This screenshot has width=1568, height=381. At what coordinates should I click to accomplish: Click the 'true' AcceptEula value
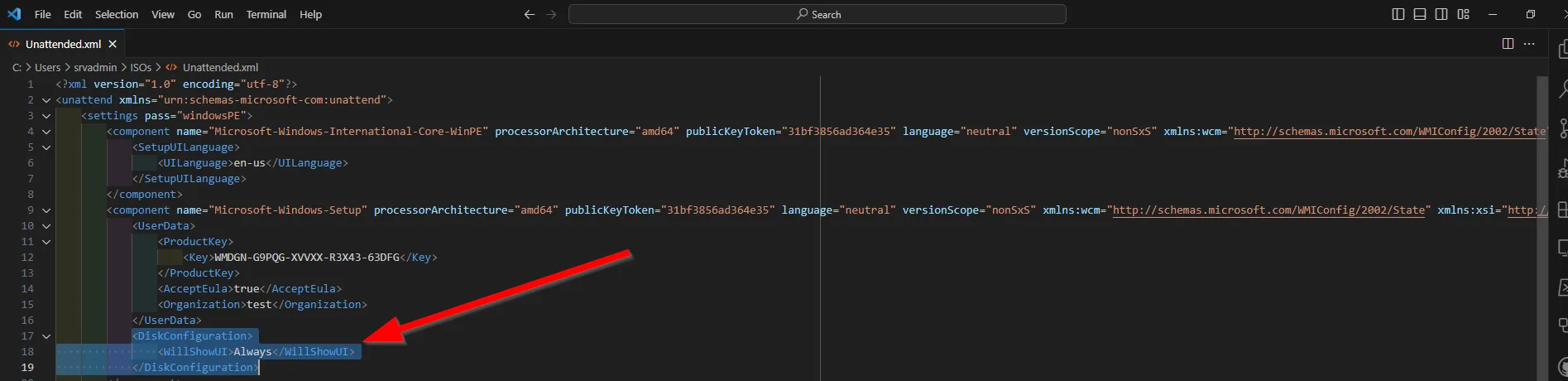(247, 289)
